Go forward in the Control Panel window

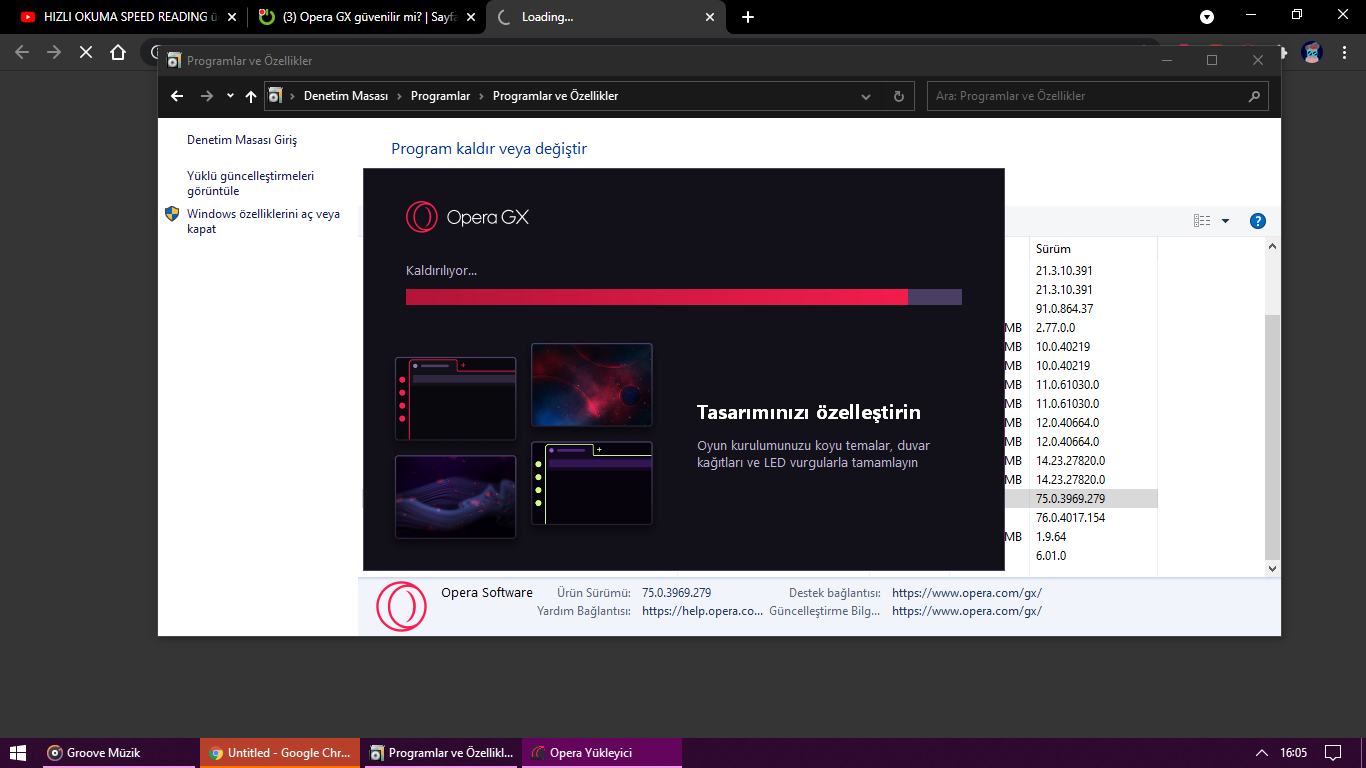pyautogui.click(x=206, y=96)
